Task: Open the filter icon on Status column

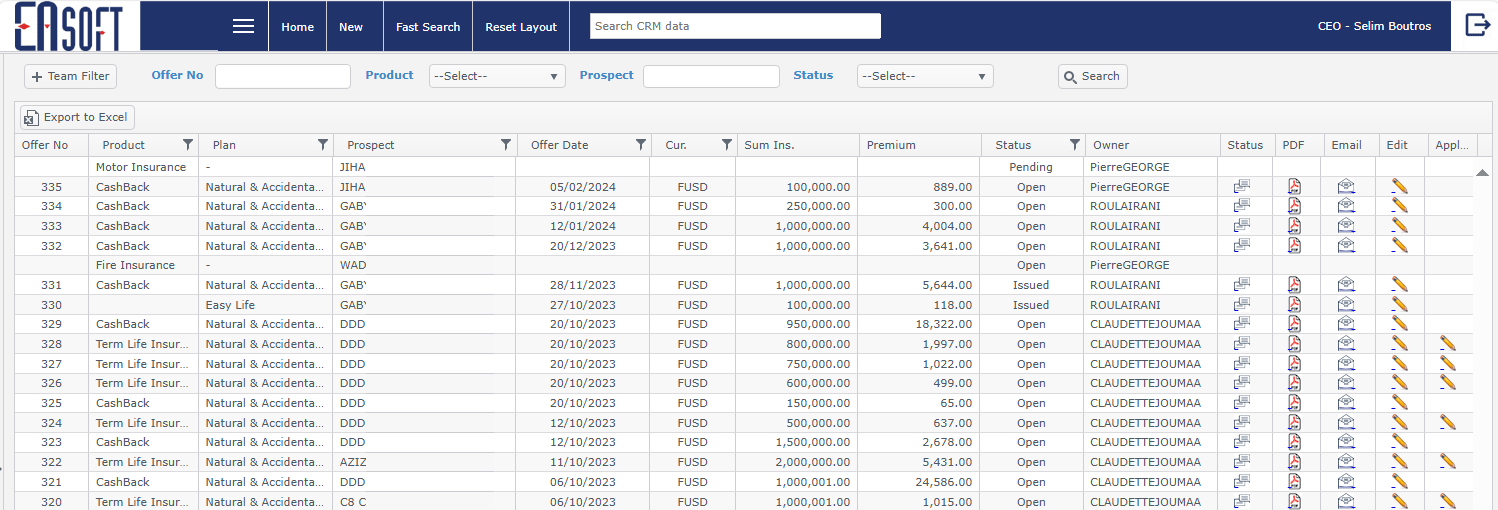Action: (1074, 145)
